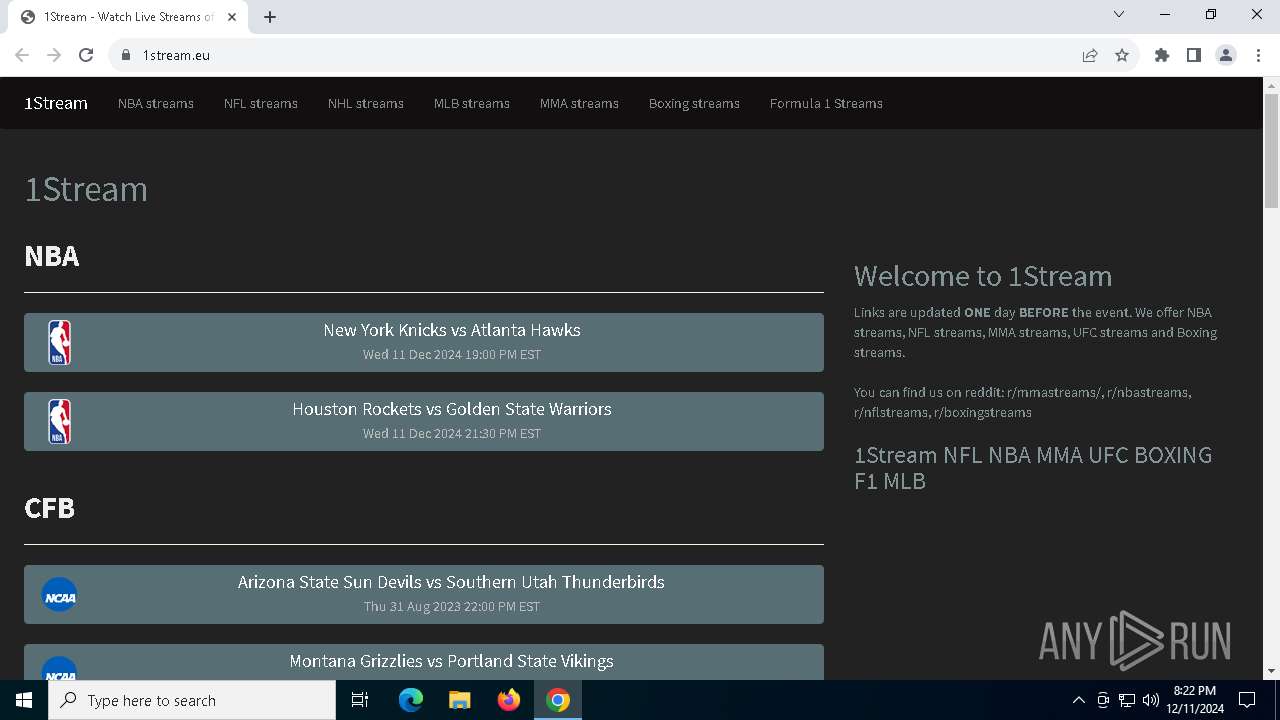Open Montana Grizzlies vs Portland State Vikings game
The image size is (1280, 720).
(424, 662)
